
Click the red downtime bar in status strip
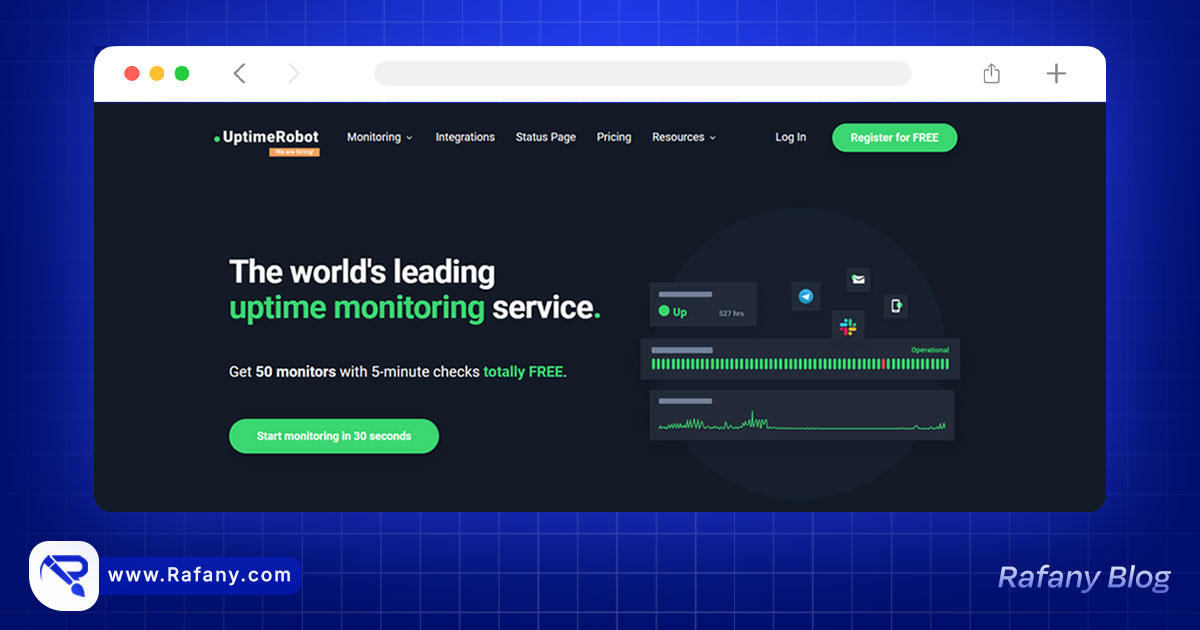click(884, 364)
